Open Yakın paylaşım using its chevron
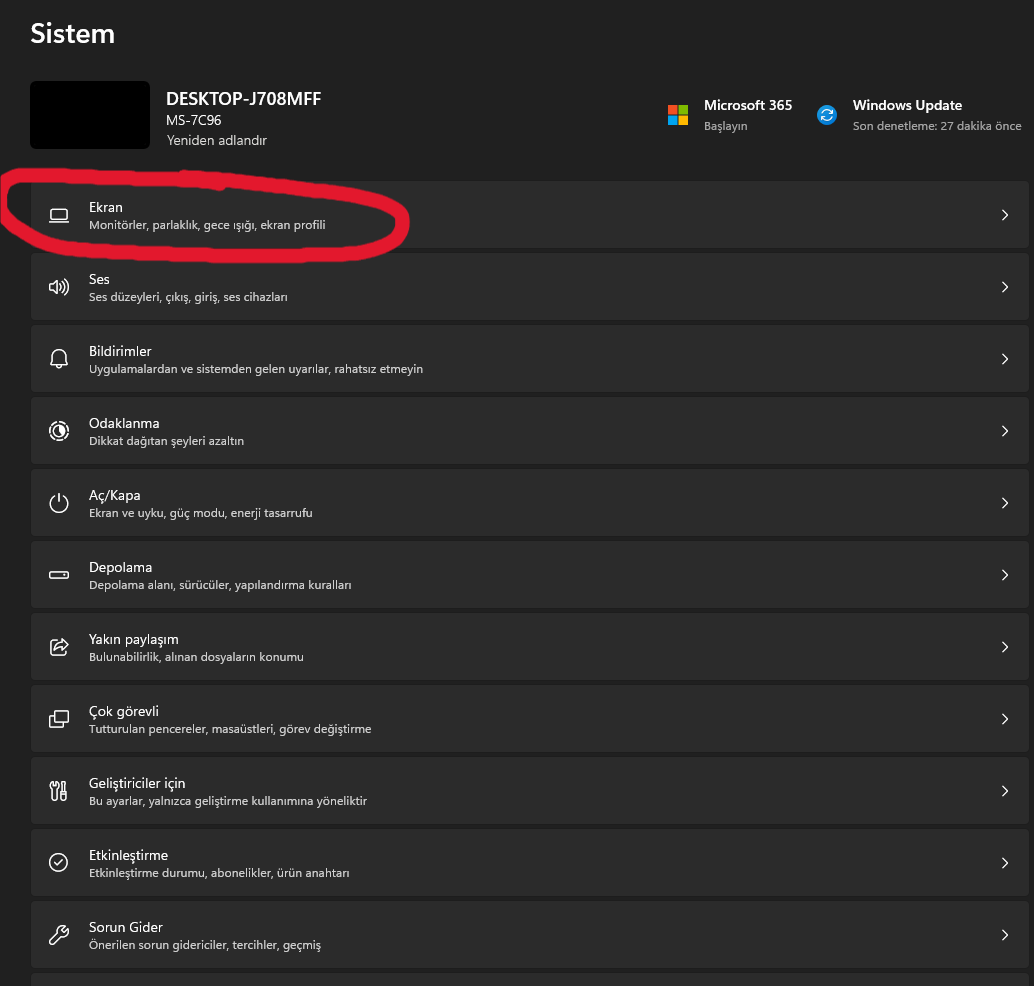 click(x=1005, y=647)
